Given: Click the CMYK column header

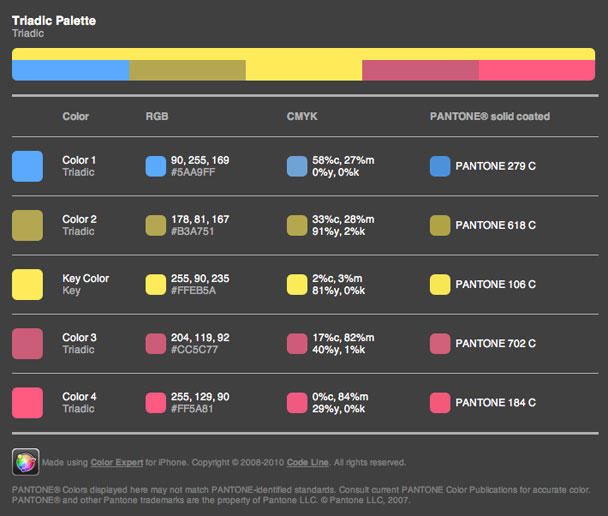Looking at the screenshot, I should click(302, 116).
